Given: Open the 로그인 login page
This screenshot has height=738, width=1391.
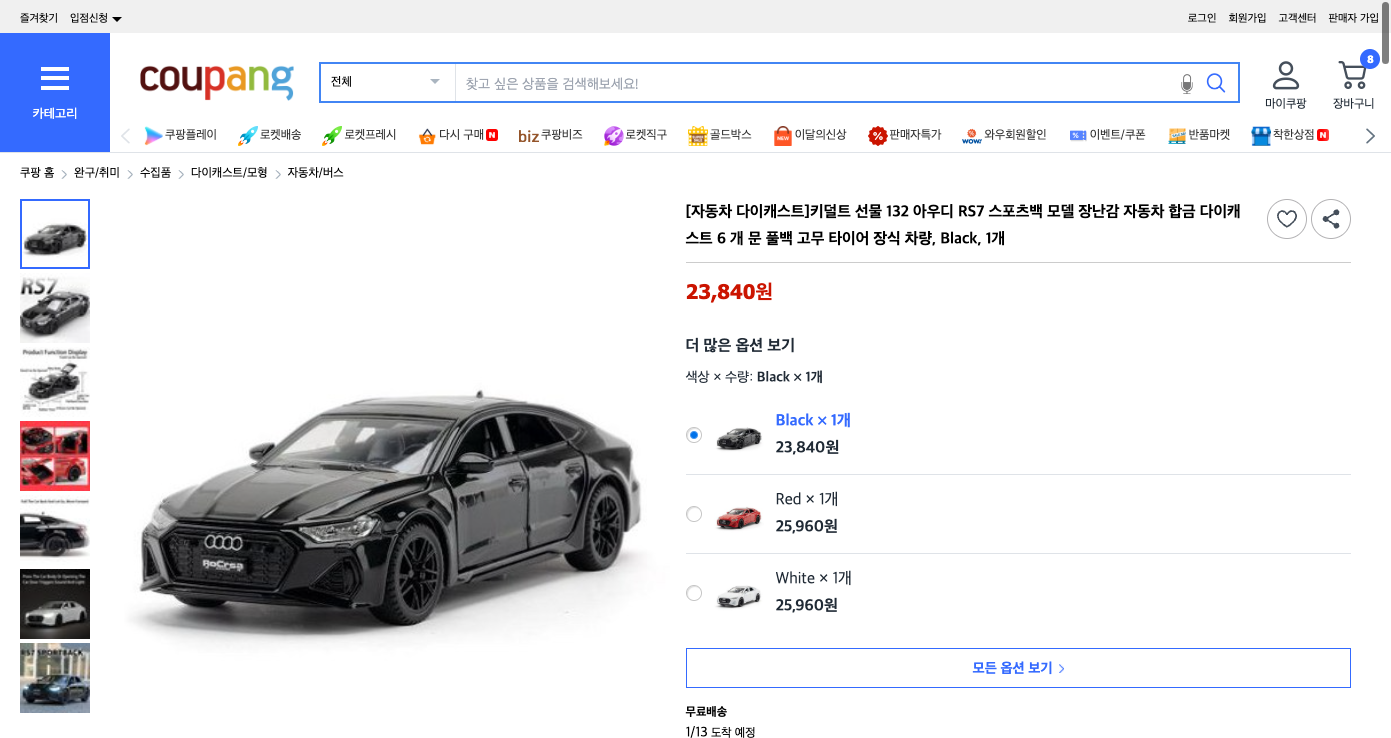Looking at the screenshot, I should (x=1202, y=17).
